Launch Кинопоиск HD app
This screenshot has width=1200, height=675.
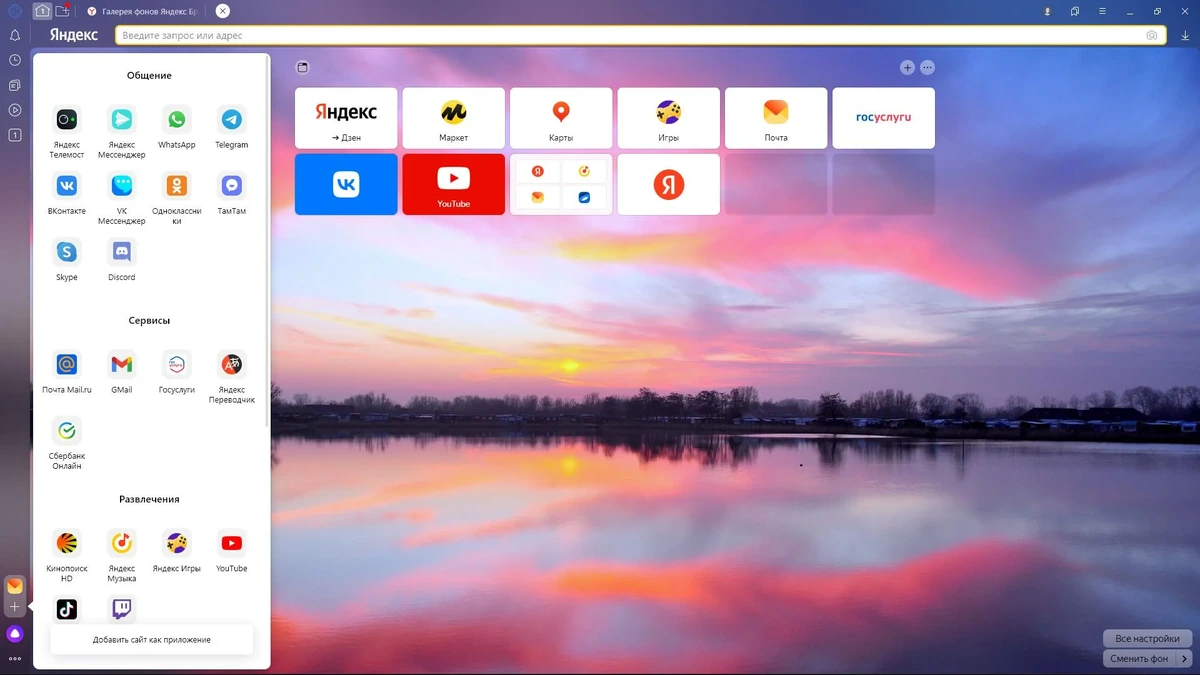tap(67, 543)
